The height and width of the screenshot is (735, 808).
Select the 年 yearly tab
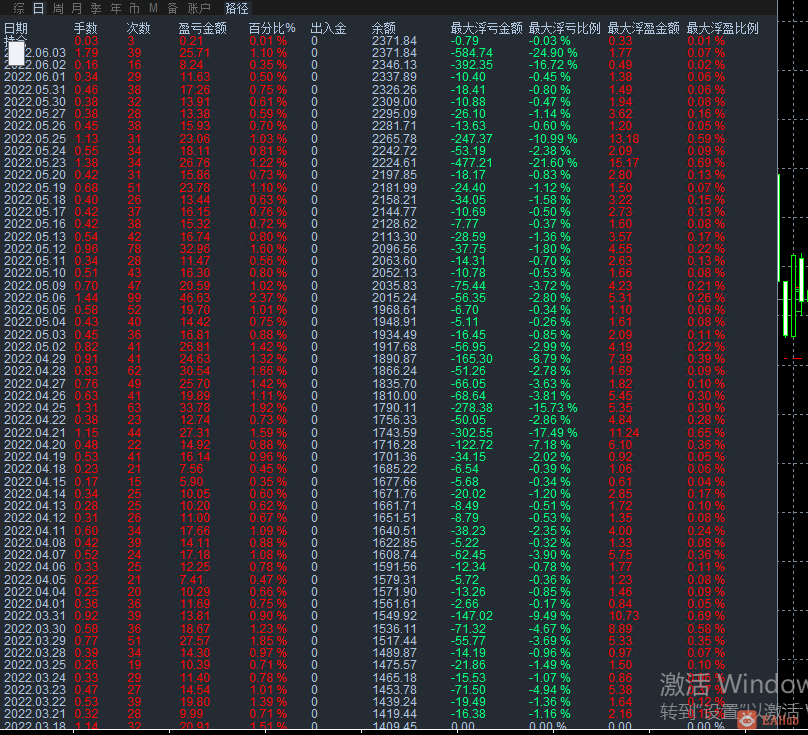pyautogui.click(x=116, y=8)
